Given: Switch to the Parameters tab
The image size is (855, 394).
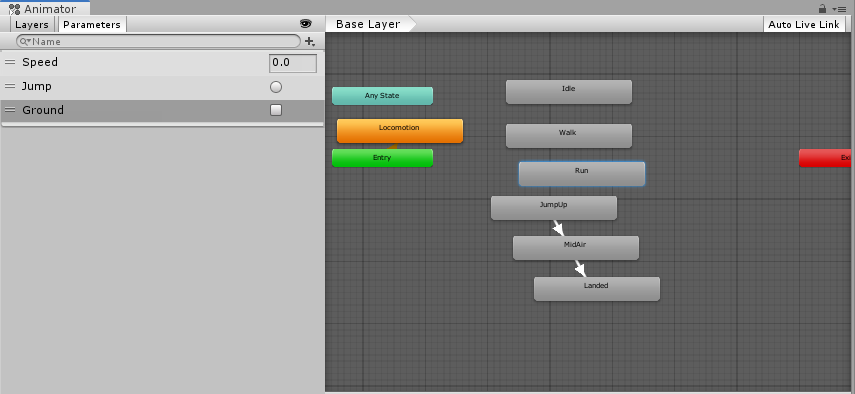Looking at the screenshot, I should click(92, 25).
